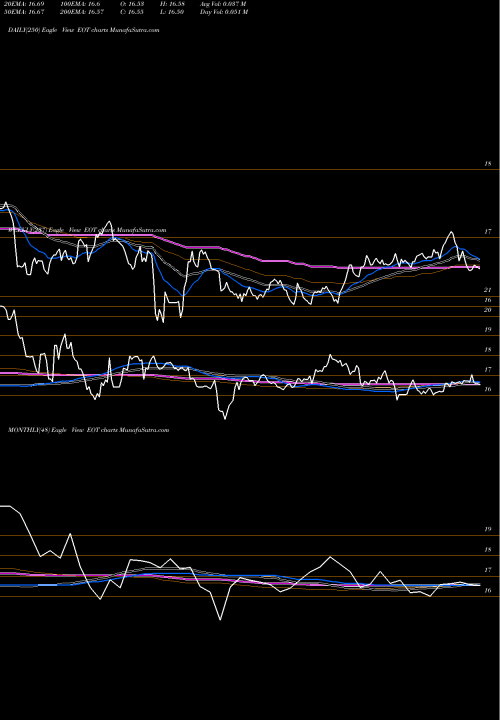Click the 20 price label on the weekly axis
Screen dimensions: 500x720
488,310
